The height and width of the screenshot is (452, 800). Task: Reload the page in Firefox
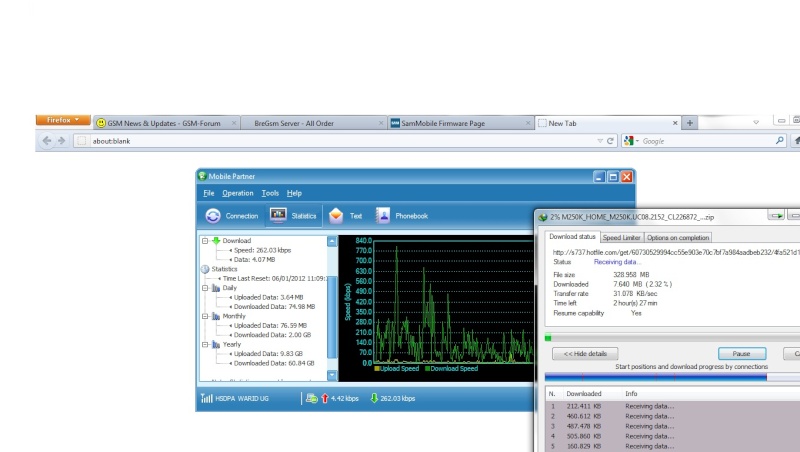pyautogui.click(x=610, y=141)
